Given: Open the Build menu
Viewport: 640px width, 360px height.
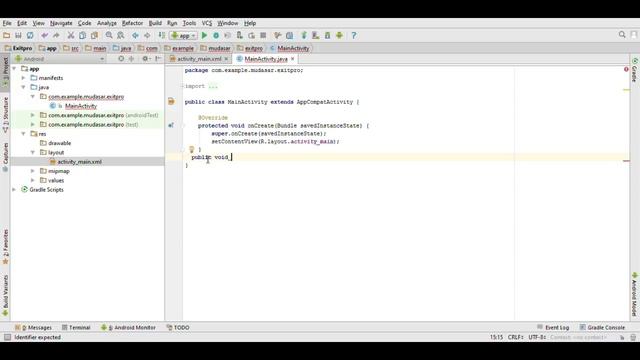Looking at the screenshot, I should (x=155, y=23).
